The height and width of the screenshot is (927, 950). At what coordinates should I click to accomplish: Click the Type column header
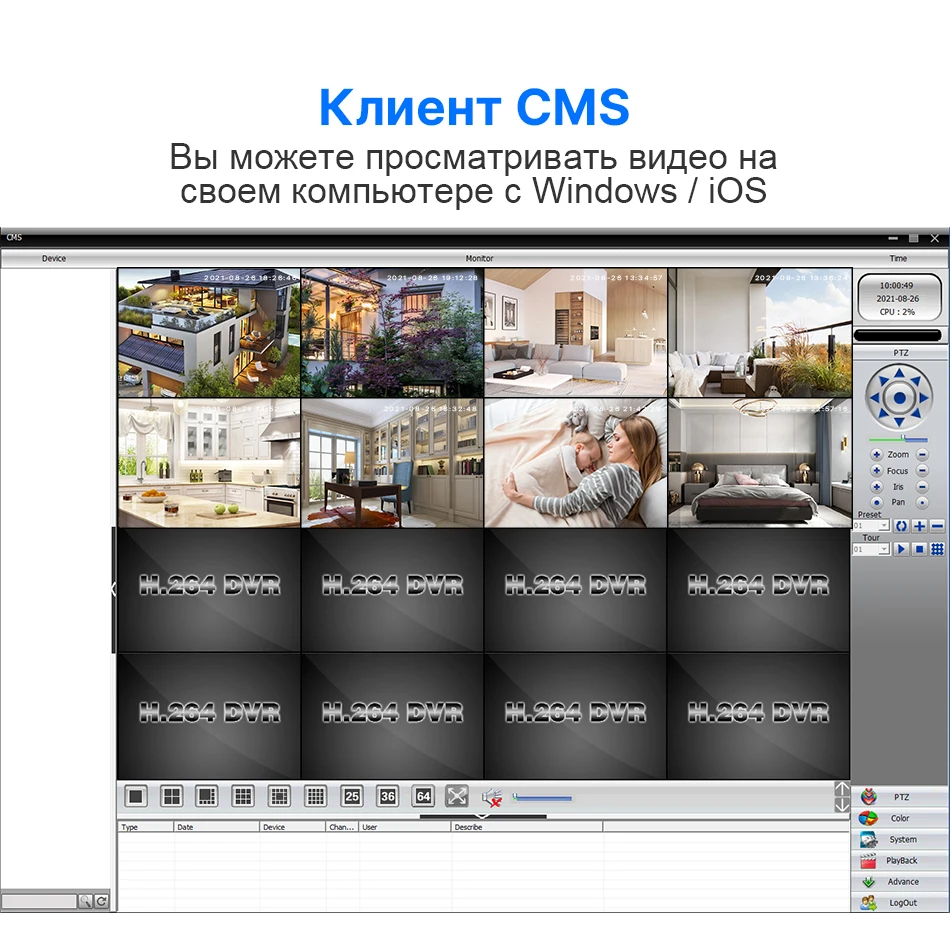click(x=145, y=826)
